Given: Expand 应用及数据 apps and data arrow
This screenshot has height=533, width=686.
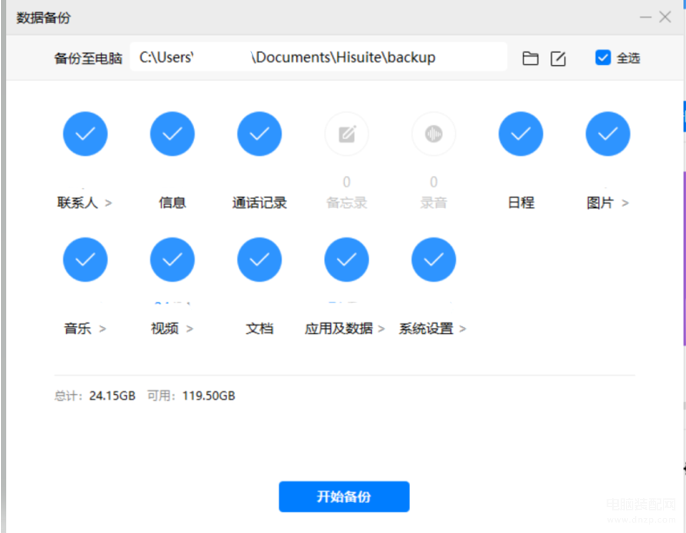Looking at the screenshot, I should point(381,329).
